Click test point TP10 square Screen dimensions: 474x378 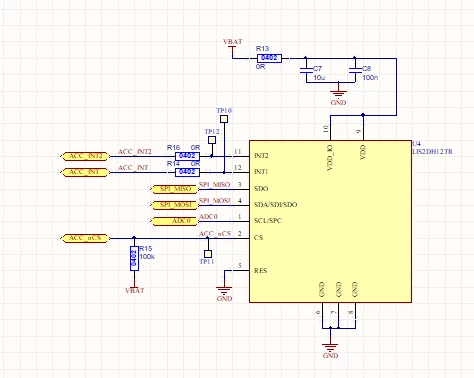tap(224, 119)
